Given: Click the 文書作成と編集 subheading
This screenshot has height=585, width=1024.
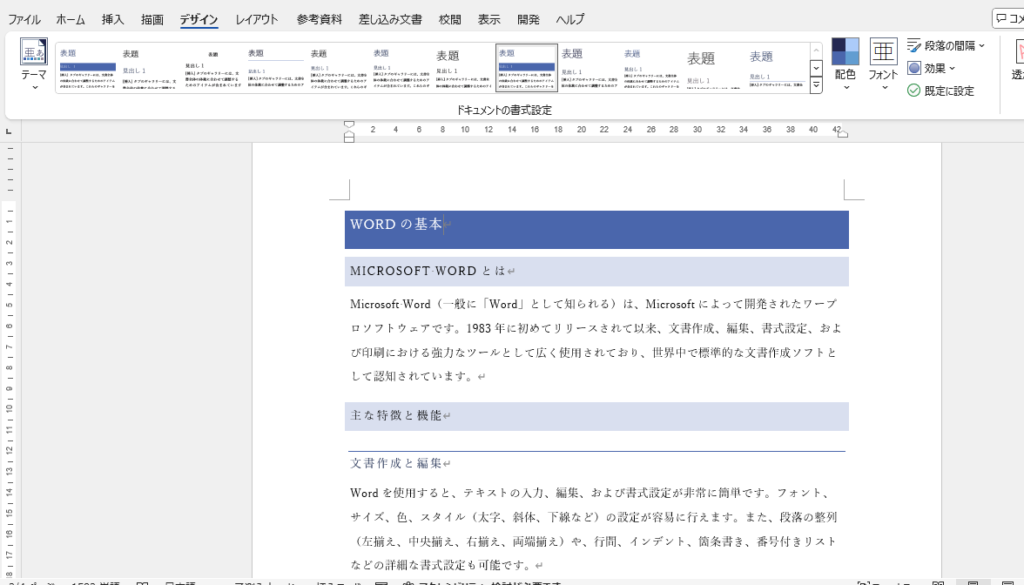Looking at the screenshot, I should pyautogui.click(x=396, y=463).
